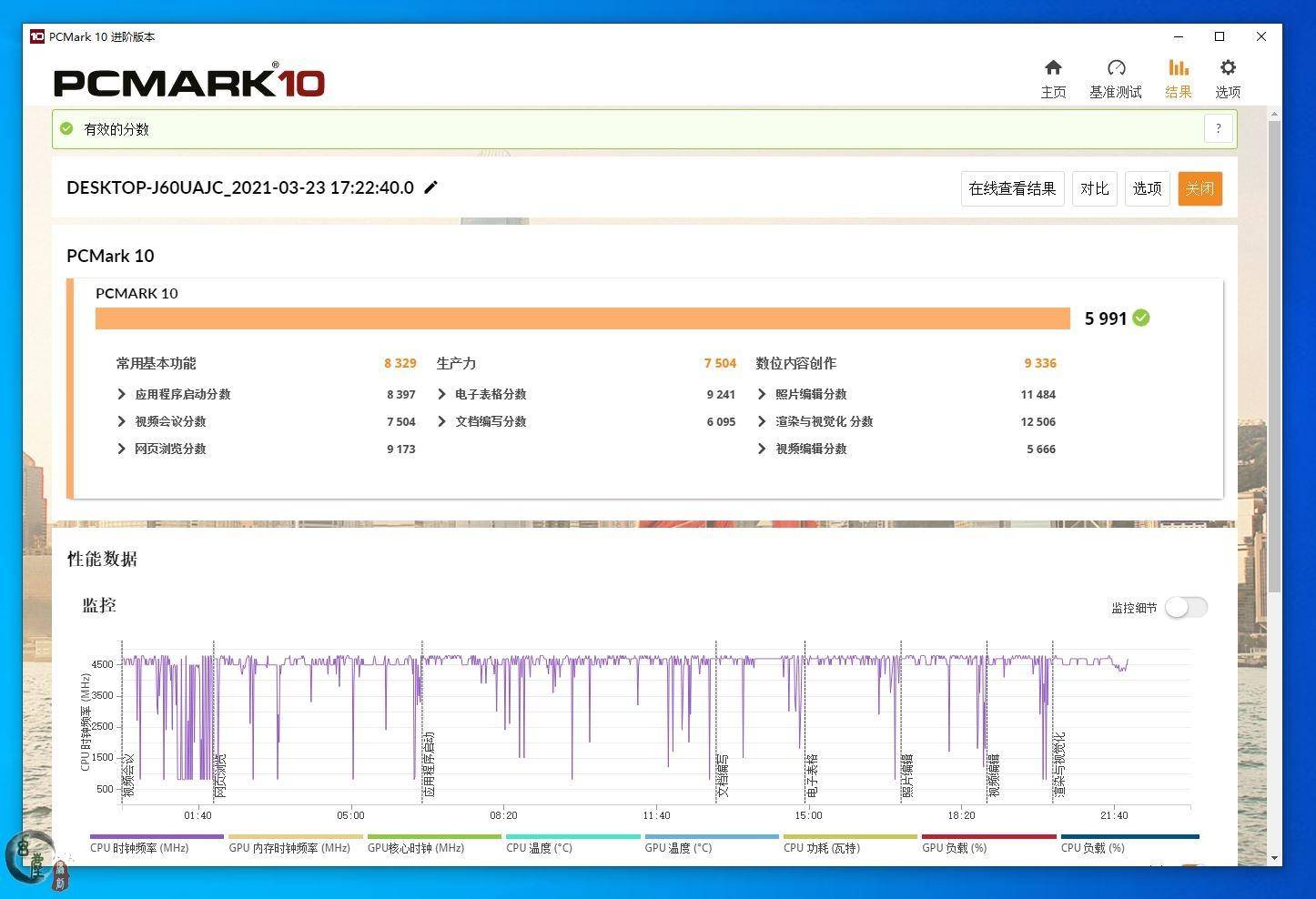Click the result name DESKTOP-J60UAJC_2021-03-23
1316x899 pixels.
click(240, 187)
